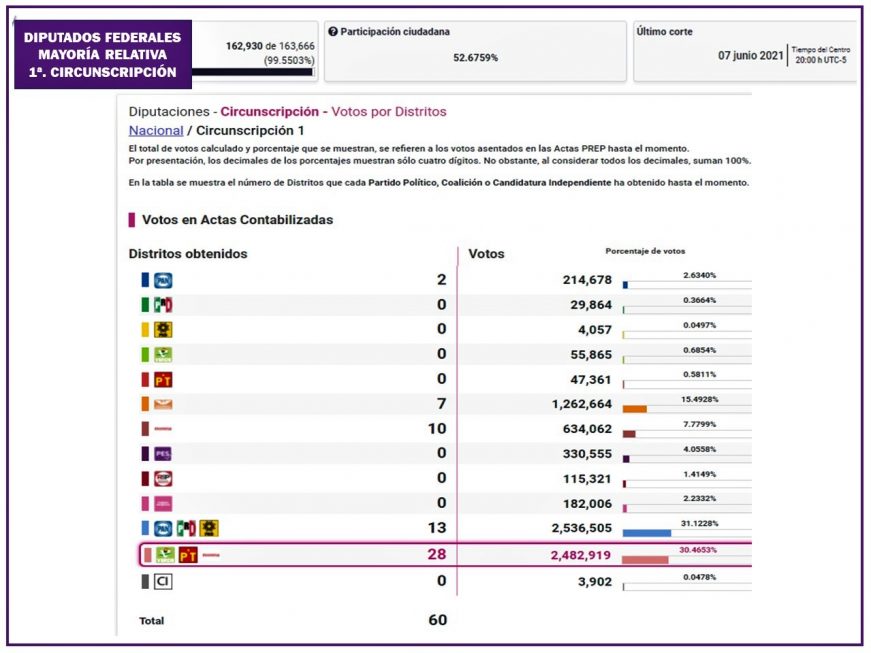Viewport: 871px width, 653px height.
Task: Click the CI independent candidate icon
Action: click(x=163, y=581)
